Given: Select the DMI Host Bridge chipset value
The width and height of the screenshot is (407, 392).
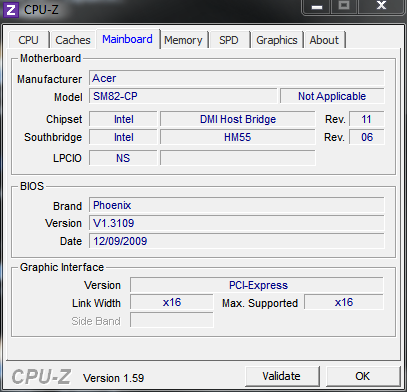Looking at the screenshot, I should (238, 119).
